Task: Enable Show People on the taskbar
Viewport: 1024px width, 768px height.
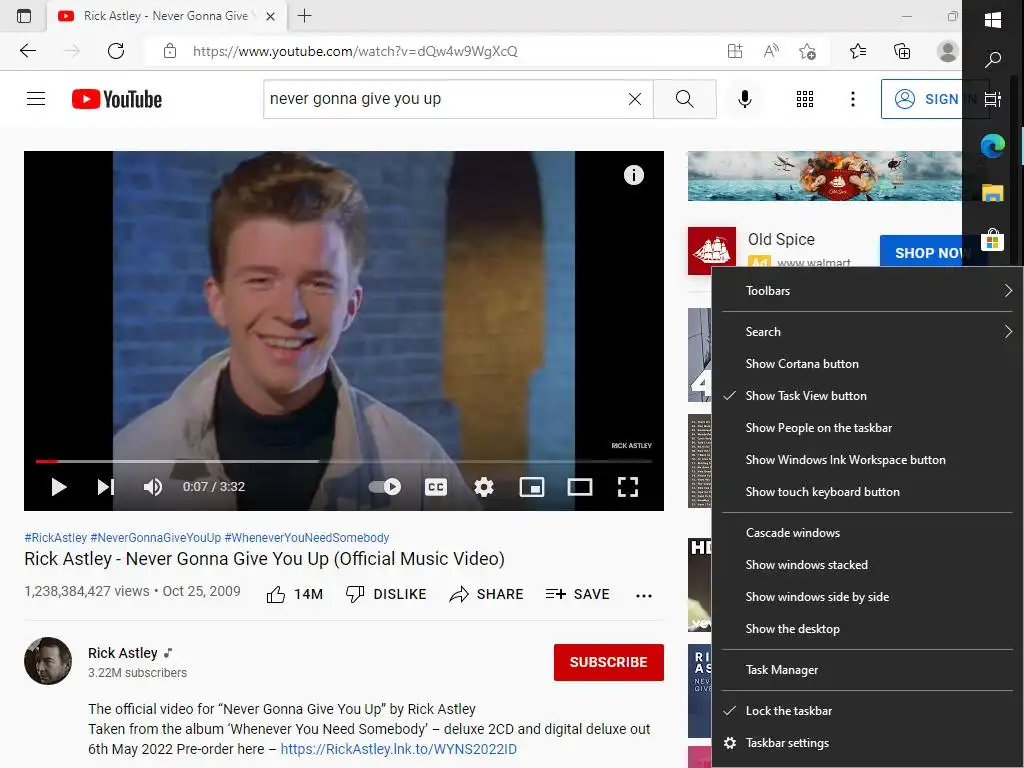Action: [x=868, y=428]
